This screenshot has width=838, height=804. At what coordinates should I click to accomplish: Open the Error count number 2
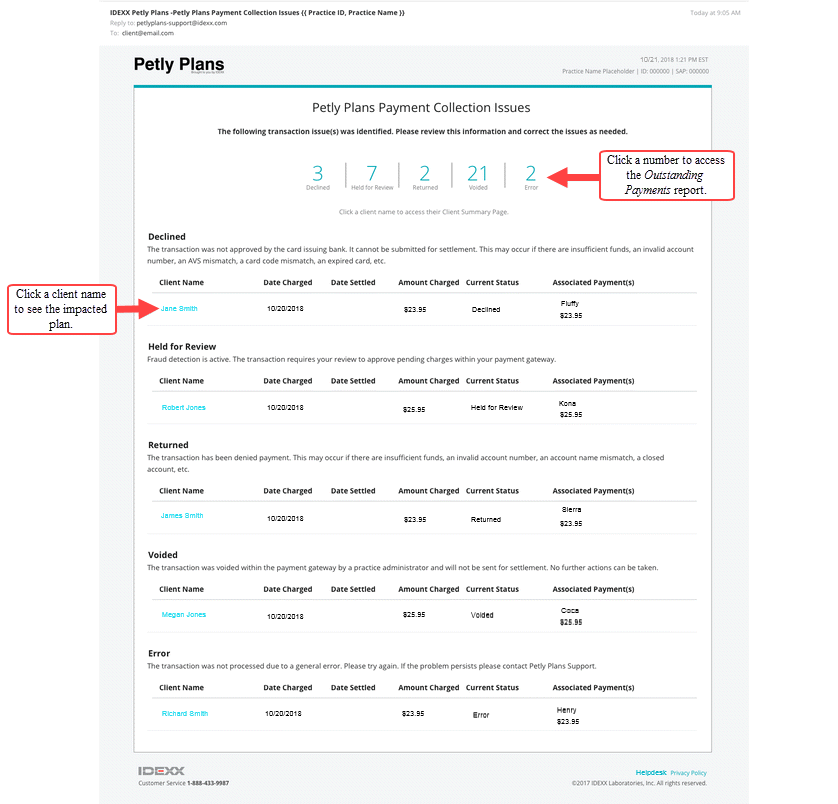(x=530, y=173)
